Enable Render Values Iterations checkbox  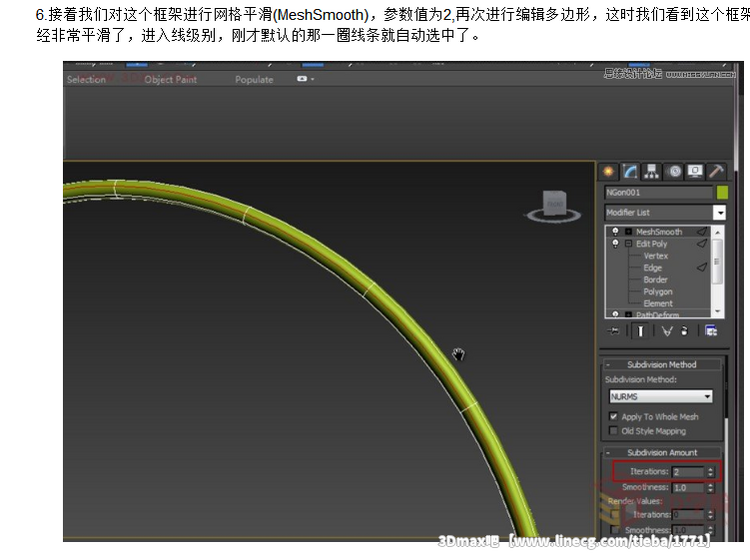pos(615,515)
